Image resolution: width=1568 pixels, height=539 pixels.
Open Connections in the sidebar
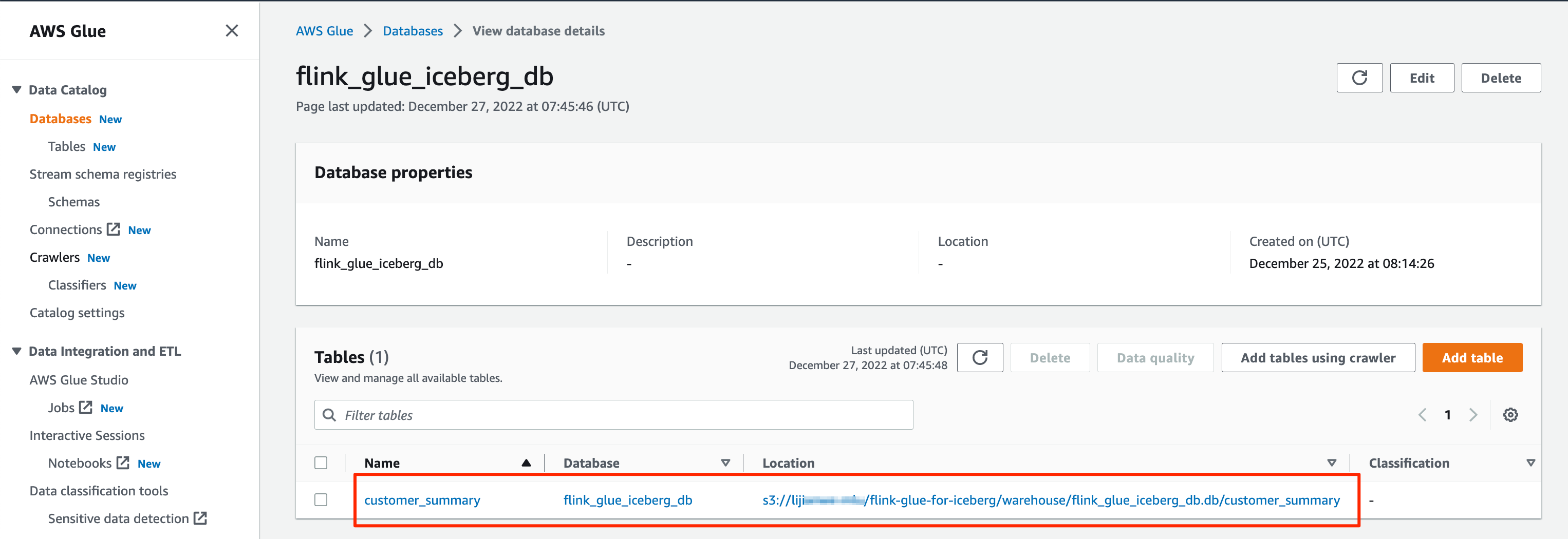pyautogui.click(x=66, y=229)
